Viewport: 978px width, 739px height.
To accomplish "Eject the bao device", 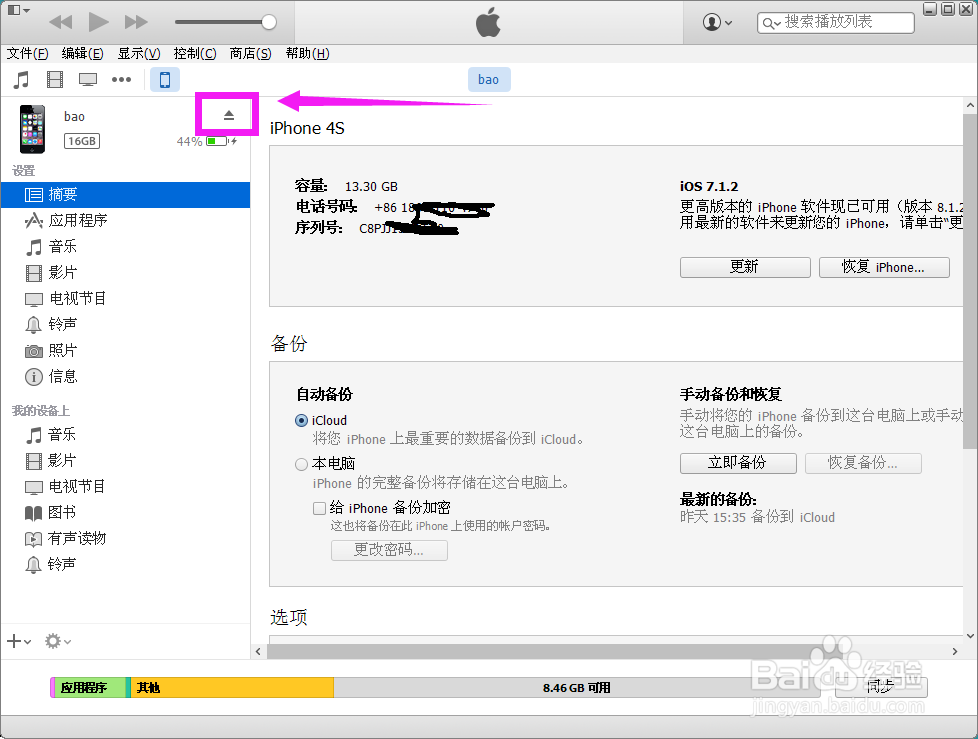I will (x=229, y=115).
